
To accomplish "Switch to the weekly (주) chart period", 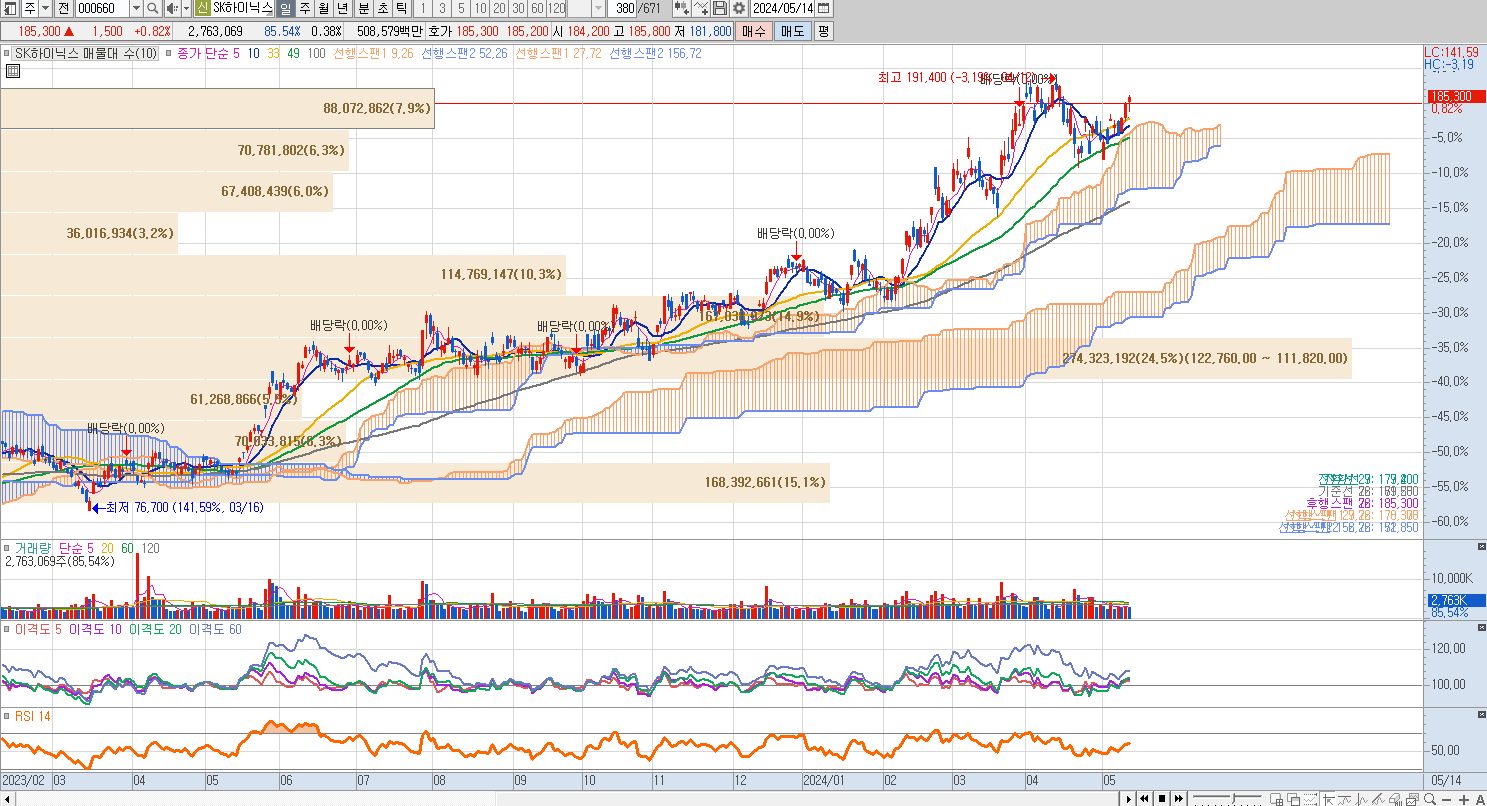I will coord(304,8).
